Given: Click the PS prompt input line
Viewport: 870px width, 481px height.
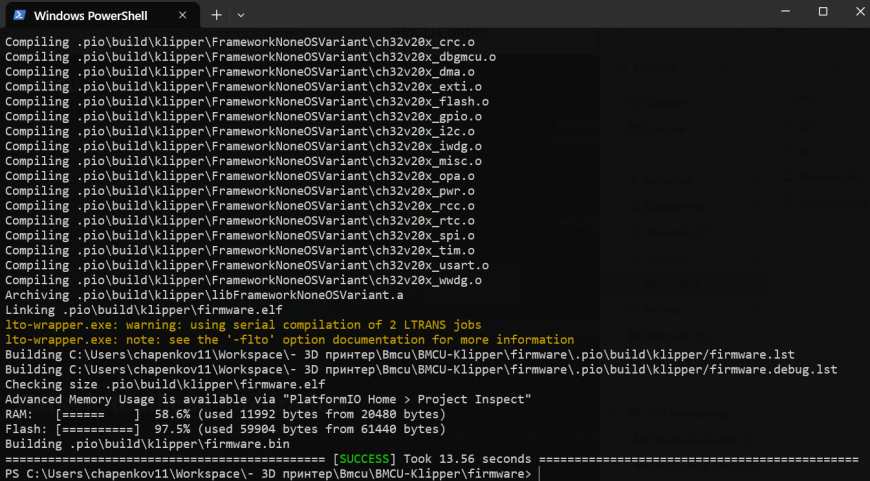Looking at the screenshot, I should 272,474.
